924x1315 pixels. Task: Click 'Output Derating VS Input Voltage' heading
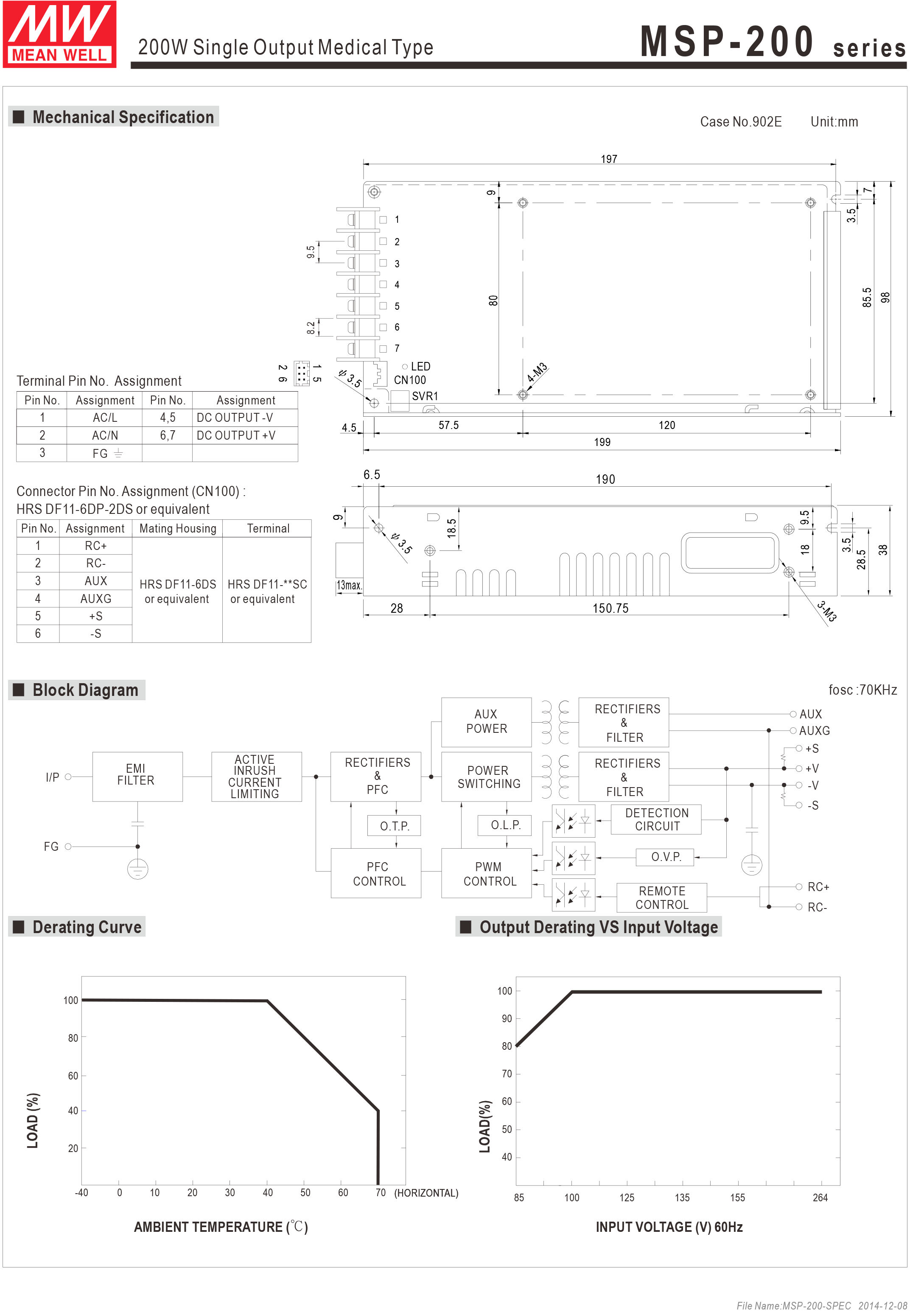588,927
